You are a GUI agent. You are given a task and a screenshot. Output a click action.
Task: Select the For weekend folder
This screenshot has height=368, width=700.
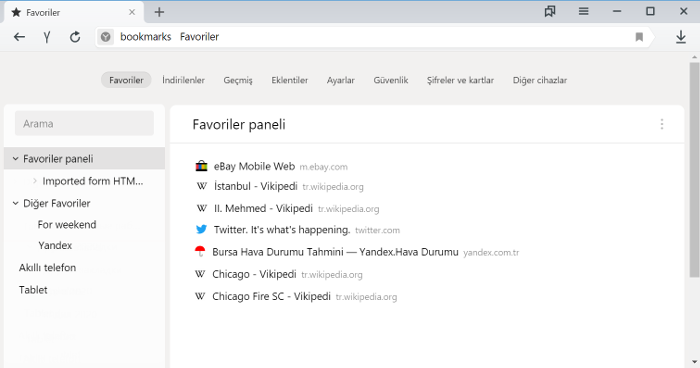point(67,225)
